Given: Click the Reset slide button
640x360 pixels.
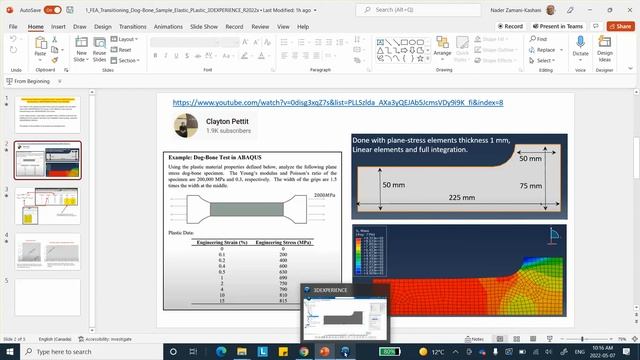Looking at the screenshot, I should click(x=121, y=50).
